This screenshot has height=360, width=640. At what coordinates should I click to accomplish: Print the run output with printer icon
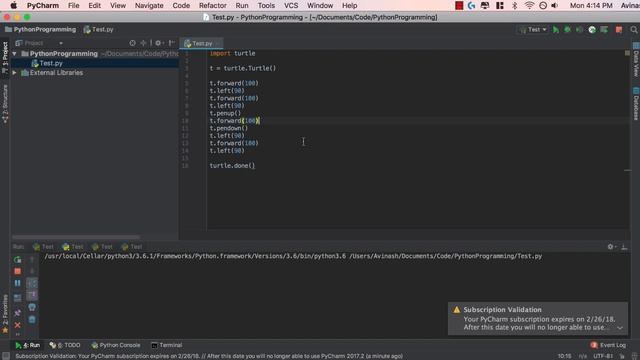[x=32, y=307]
